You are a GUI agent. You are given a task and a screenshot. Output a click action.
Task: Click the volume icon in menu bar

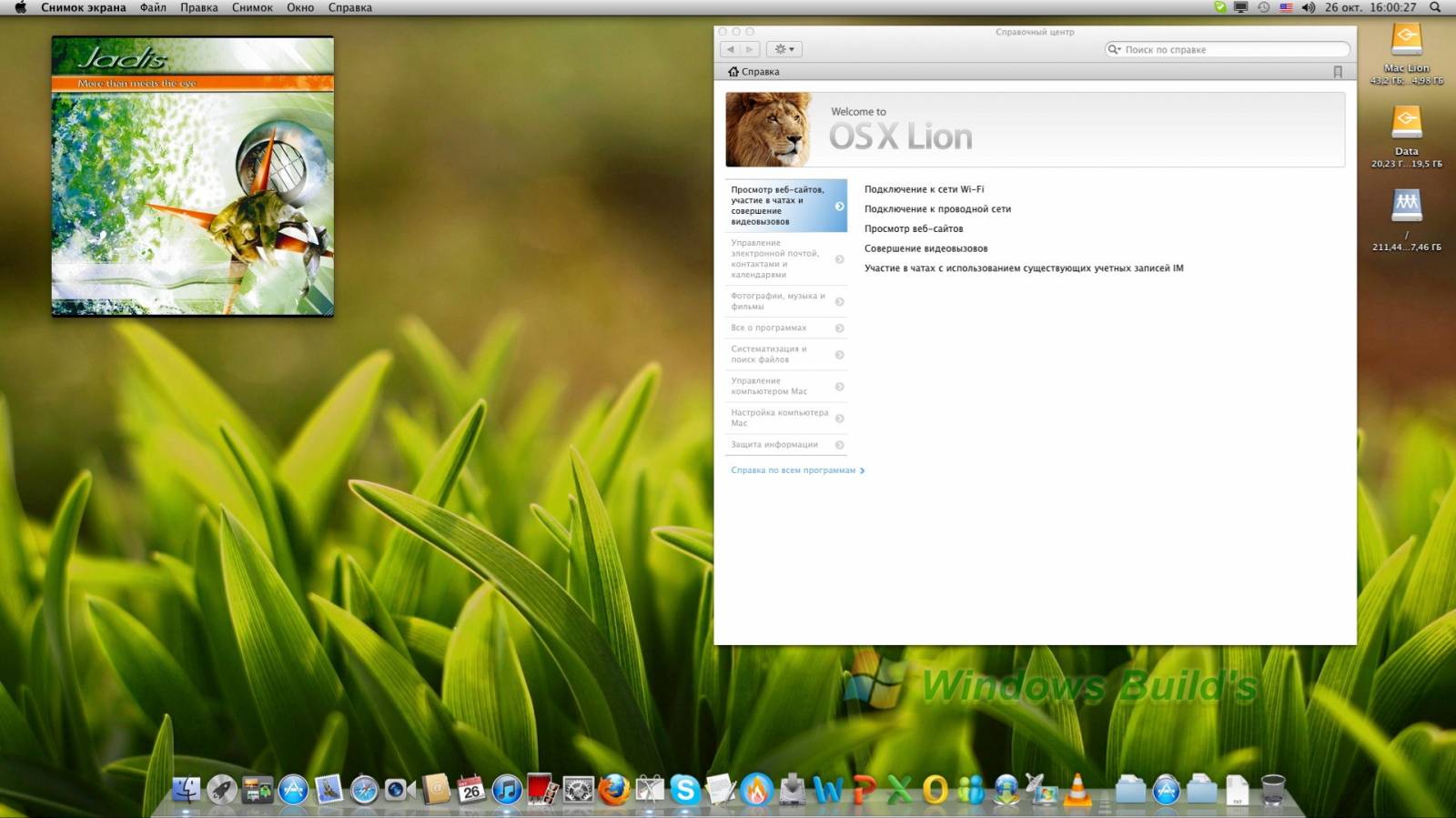pos(1309,7)
